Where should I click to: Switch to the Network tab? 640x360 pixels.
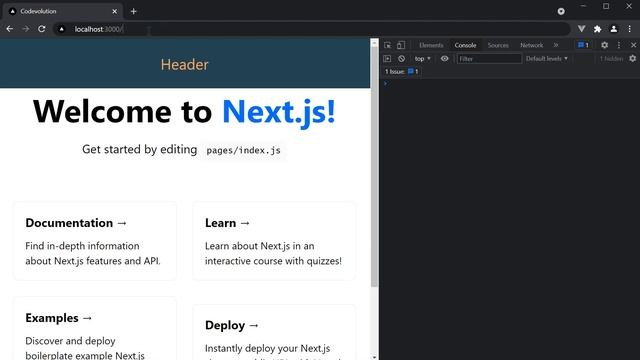531,45
